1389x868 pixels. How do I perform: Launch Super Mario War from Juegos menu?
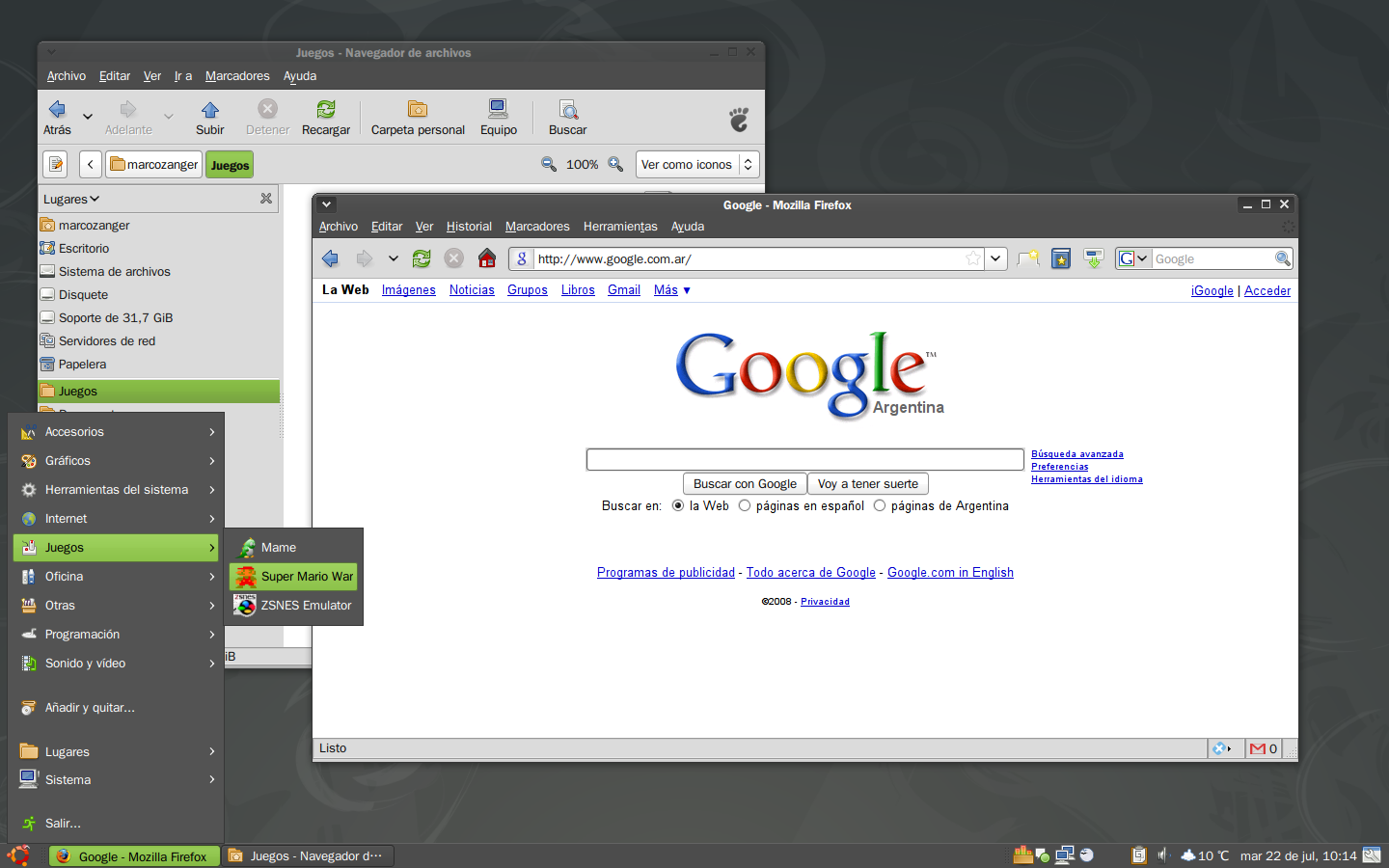coord(293,577)
